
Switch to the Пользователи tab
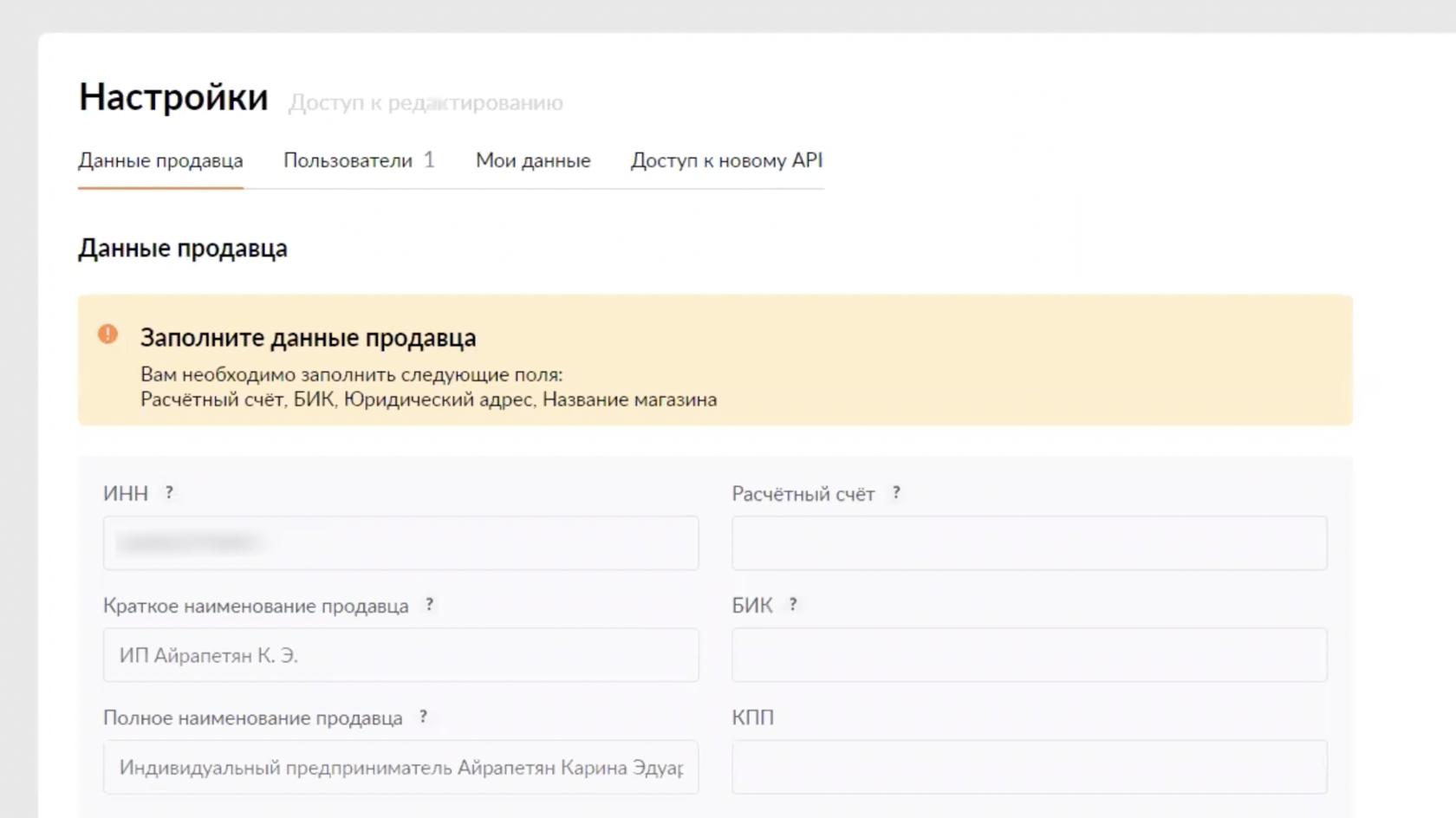point(359,160)
